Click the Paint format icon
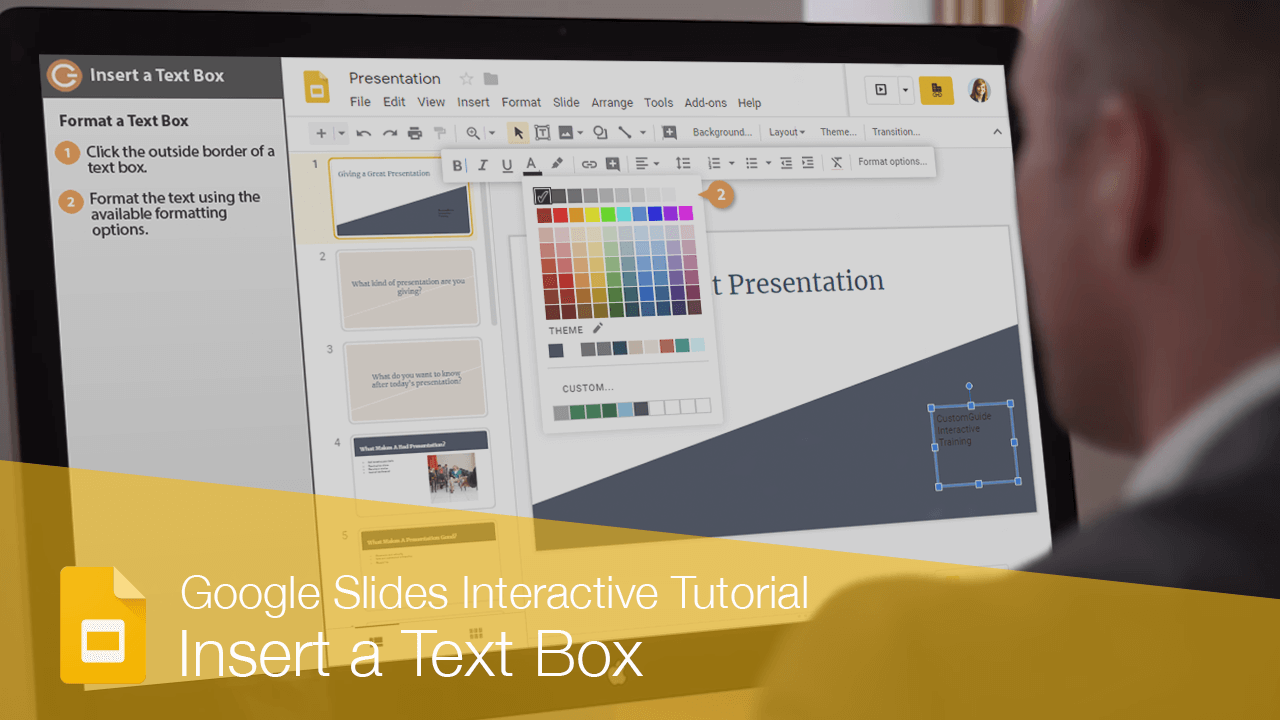1280x720 pixels. 439,131
